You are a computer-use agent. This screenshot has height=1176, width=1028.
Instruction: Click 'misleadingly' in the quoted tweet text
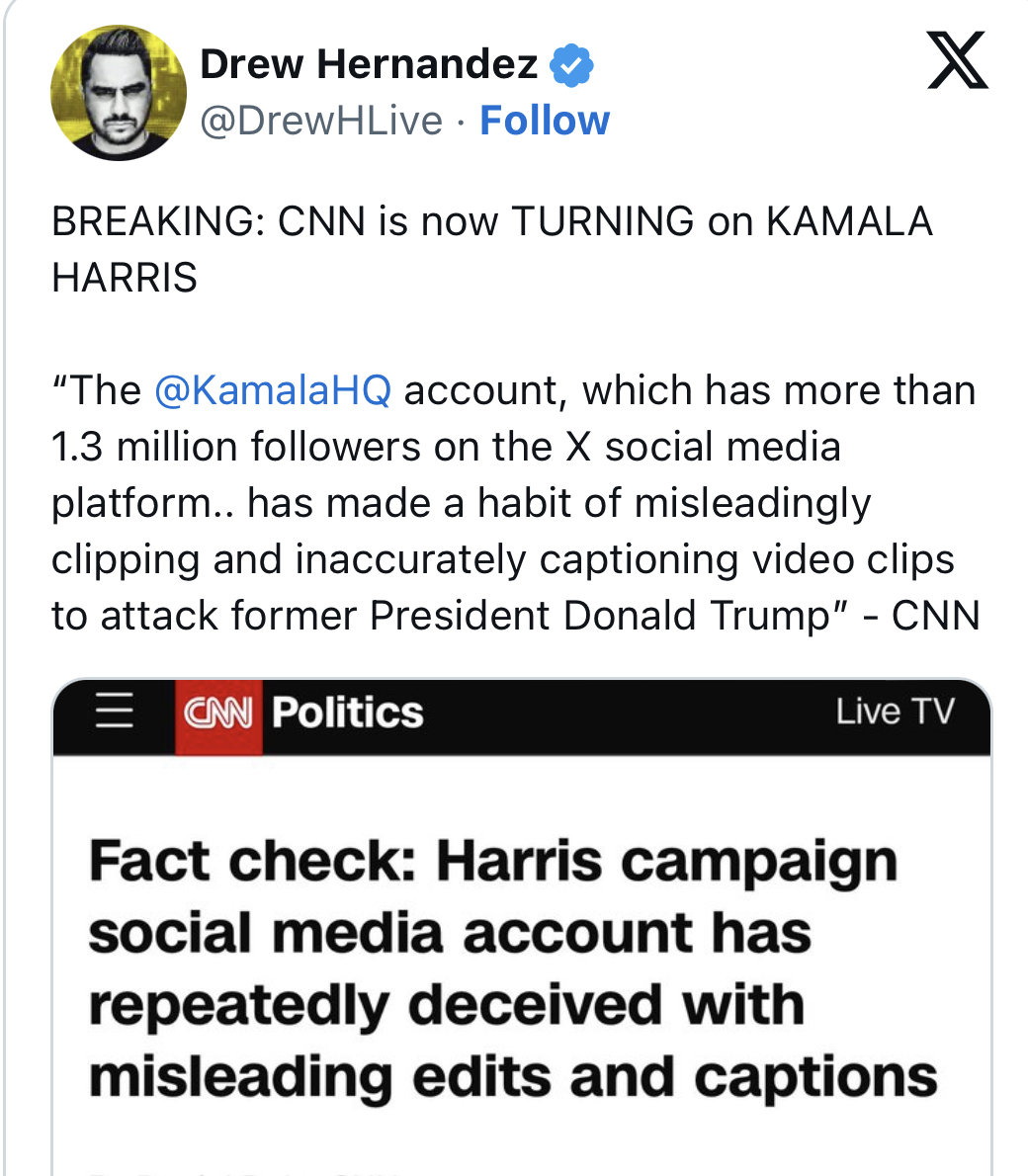pos(752,503)
